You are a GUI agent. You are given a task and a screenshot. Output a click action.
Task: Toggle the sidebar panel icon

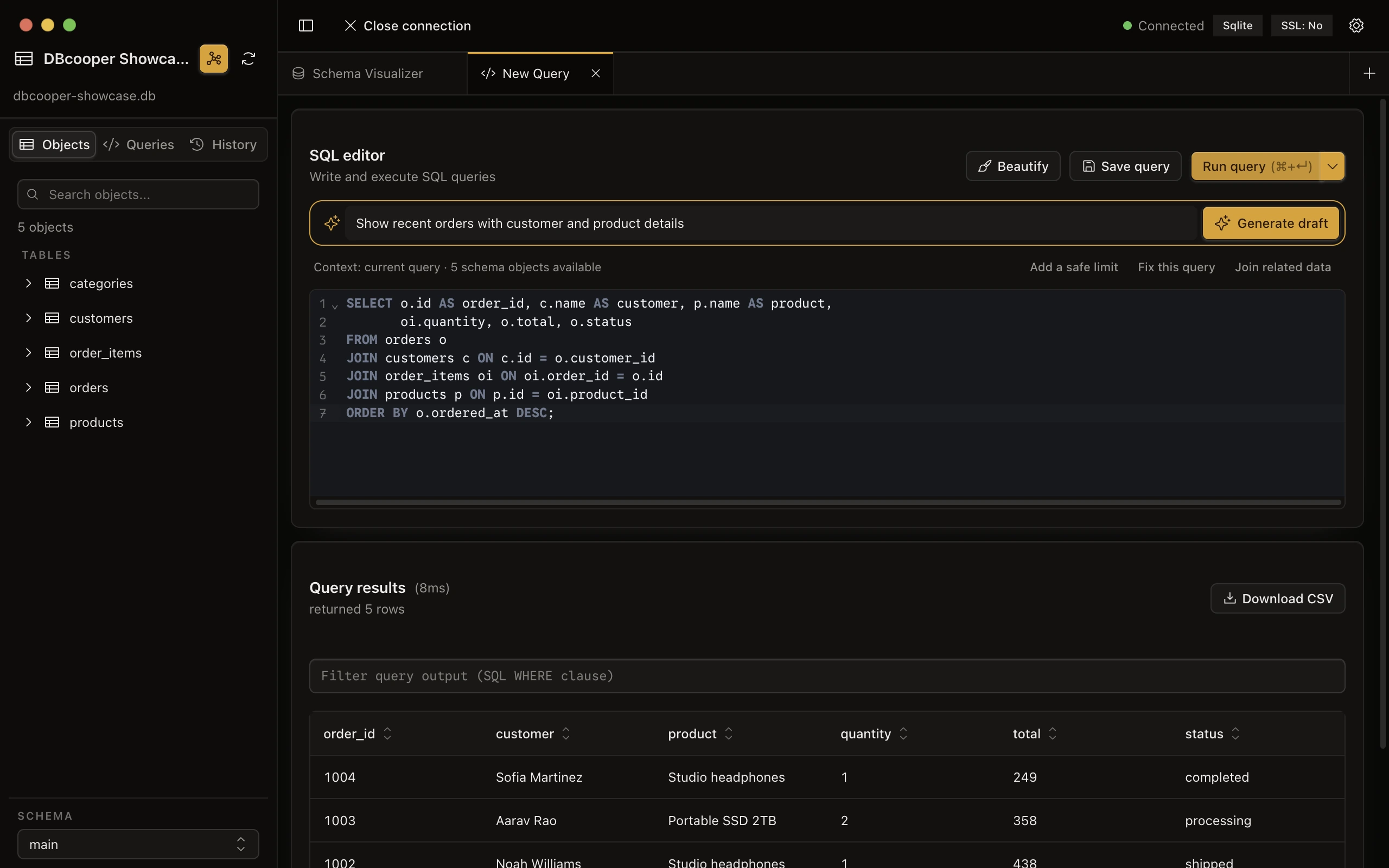coord(306,25)
